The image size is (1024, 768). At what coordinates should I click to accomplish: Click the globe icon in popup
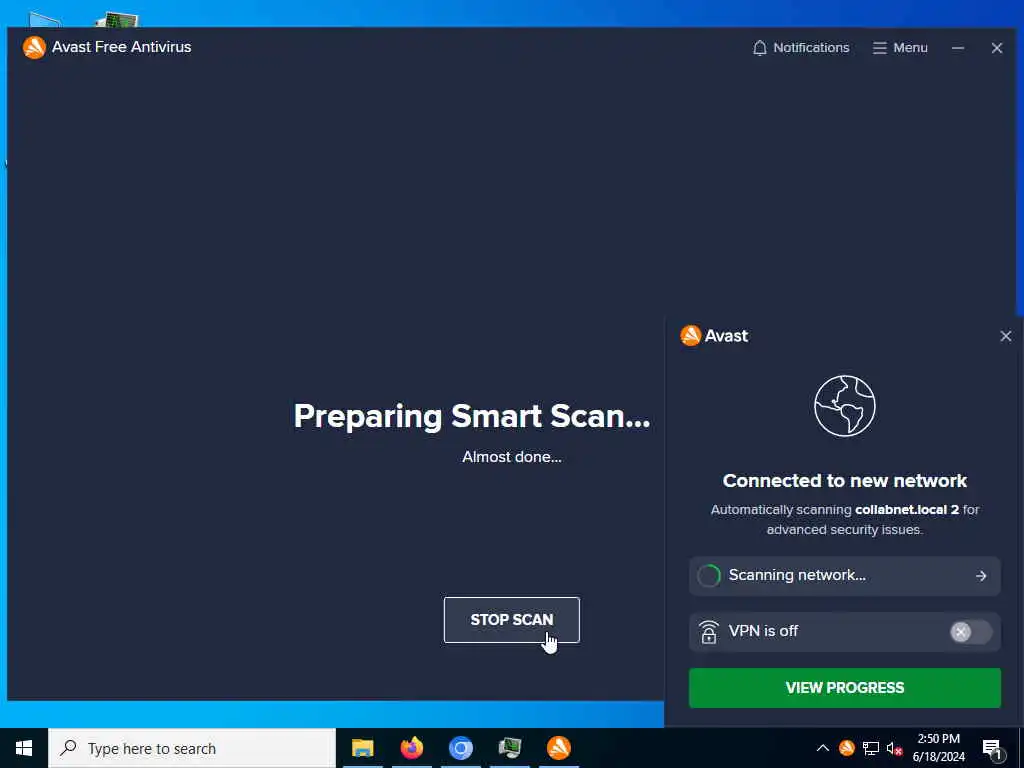[x=844, y=406]
